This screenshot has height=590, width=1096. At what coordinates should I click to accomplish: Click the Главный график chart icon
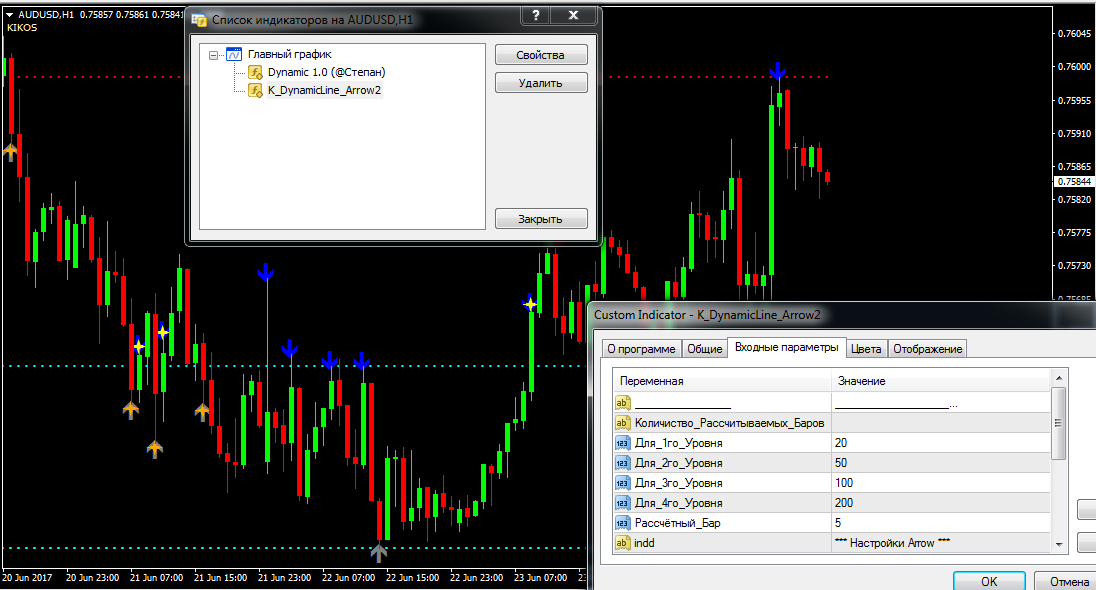coord(234,55)
